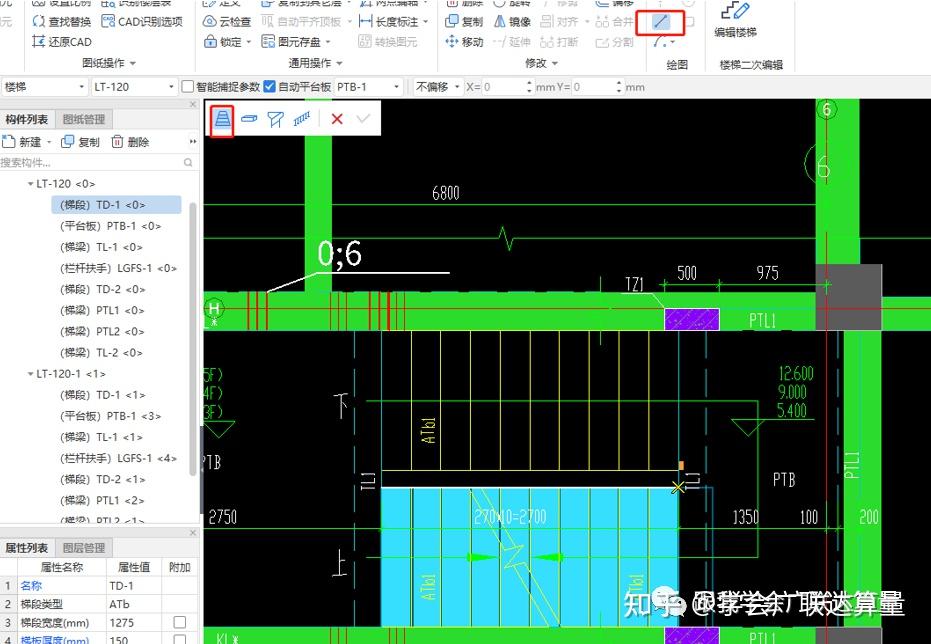This screenshot has height=644, width=931.
Task: Select the stair flight icon in floating toolbar
Action: click(222, 119)
